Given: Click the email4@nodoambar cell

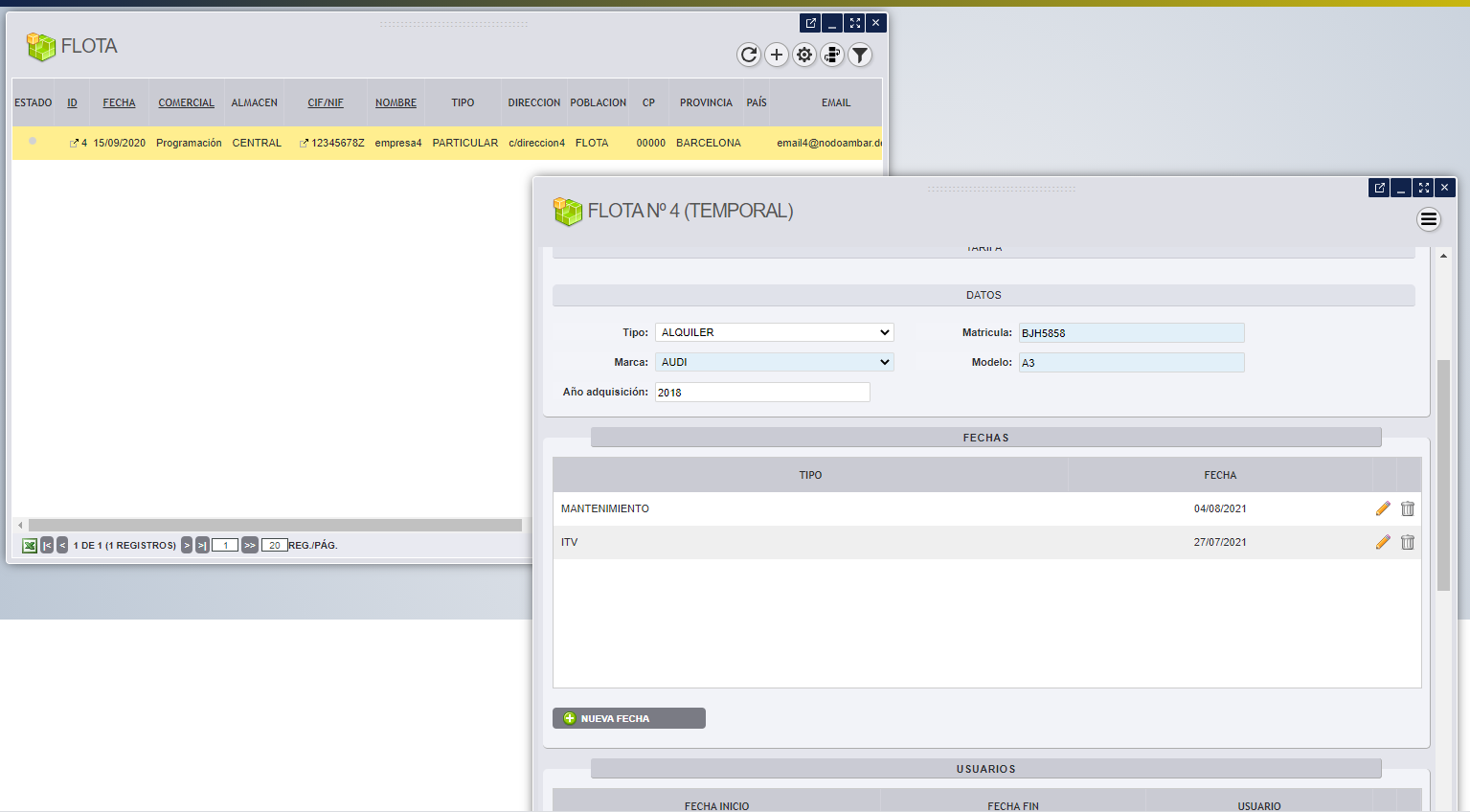Looking at the screenshot, I should coord(829,143).
